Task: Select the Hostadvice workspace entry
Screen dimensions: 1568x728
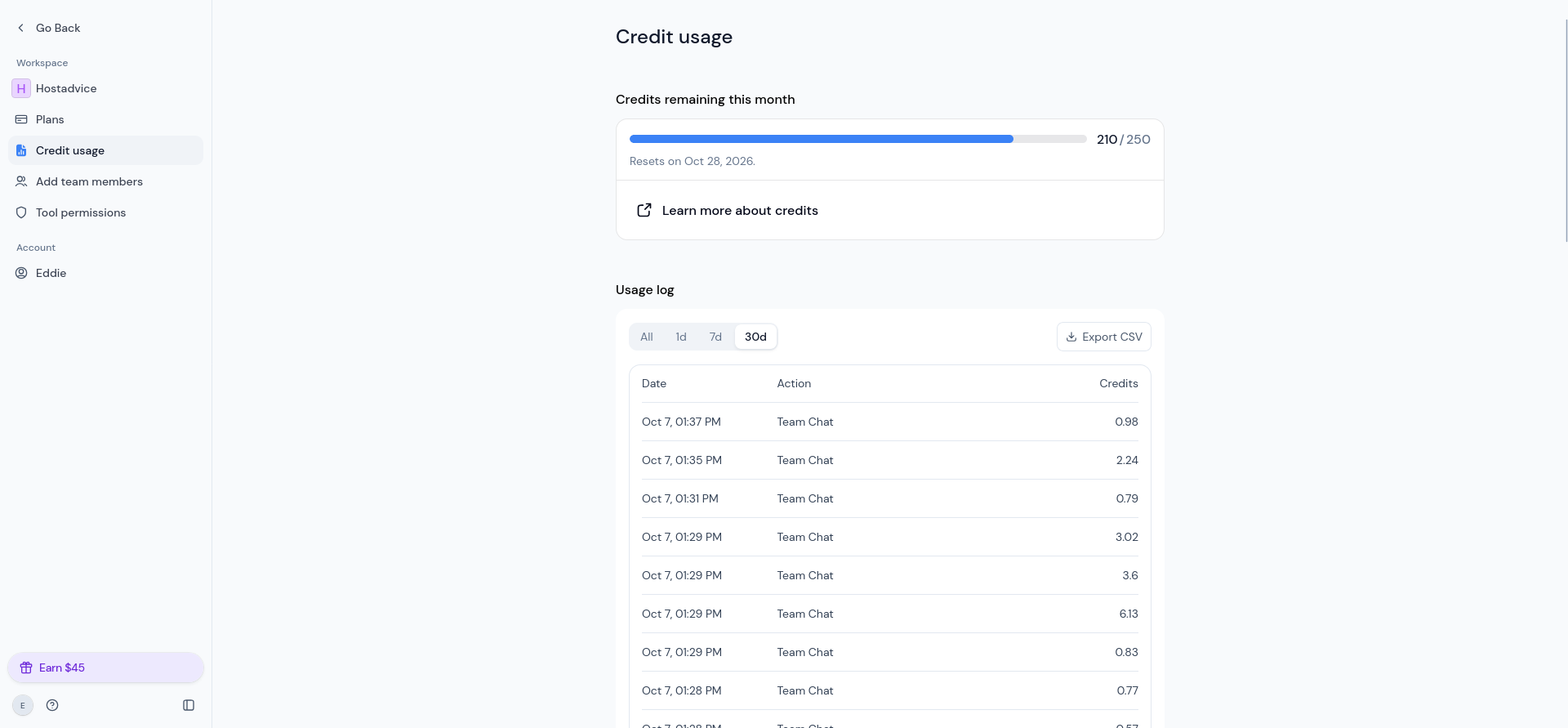Action: (105, 88)
